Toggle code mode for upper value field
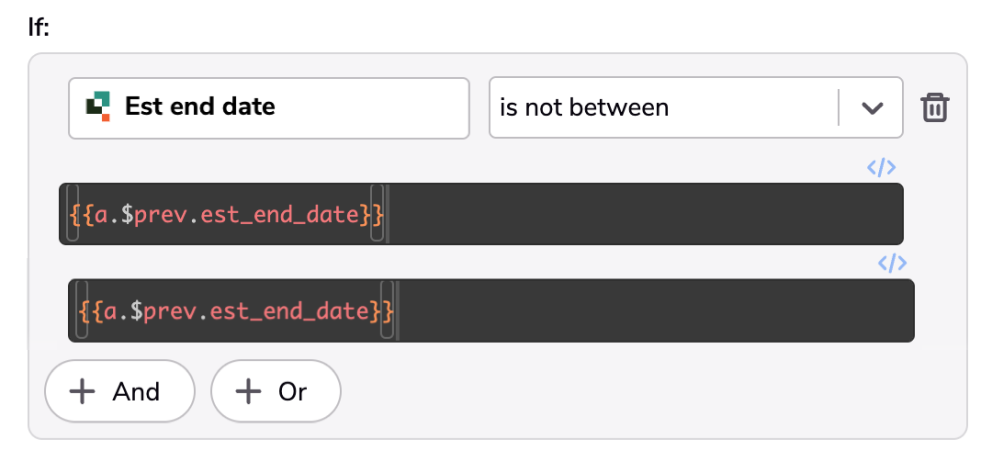The width and height of the screenshot is (992, 451). [881, 168]
